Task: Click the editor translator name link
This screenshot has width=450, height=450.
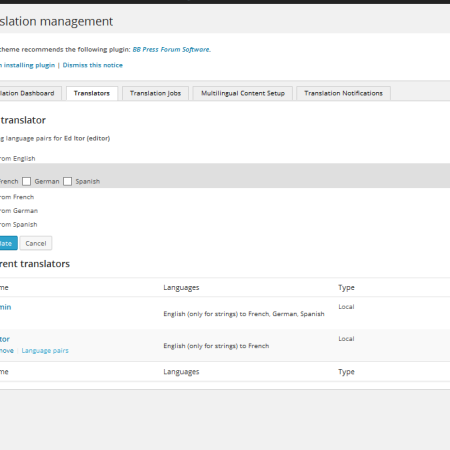Action: 5,339
